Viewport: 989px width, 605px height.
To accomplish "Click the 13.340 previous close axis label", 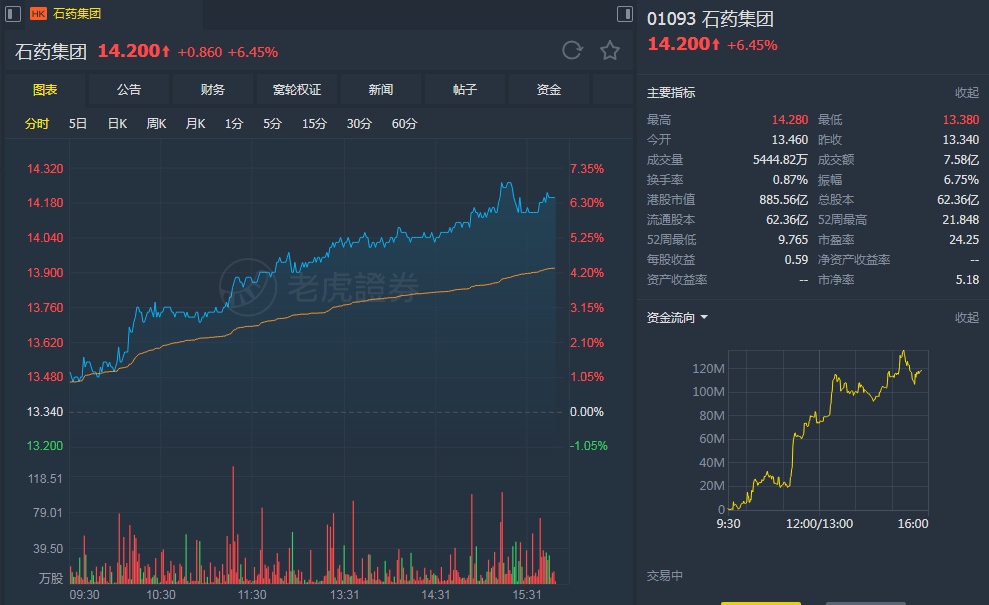I will tap(45, 411).
